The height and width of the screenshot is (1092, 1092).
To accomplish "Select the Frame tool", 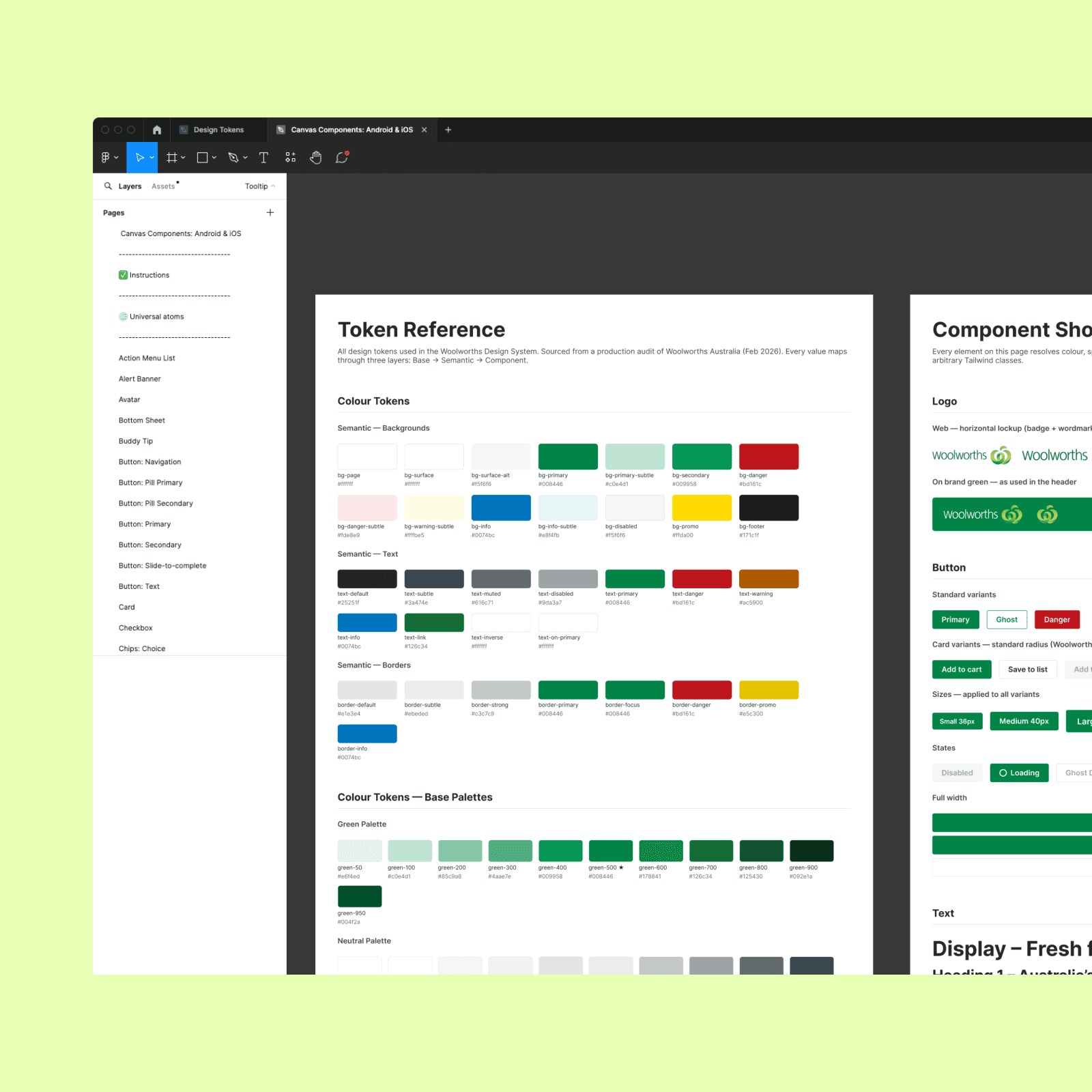I will tap(171, 158).
